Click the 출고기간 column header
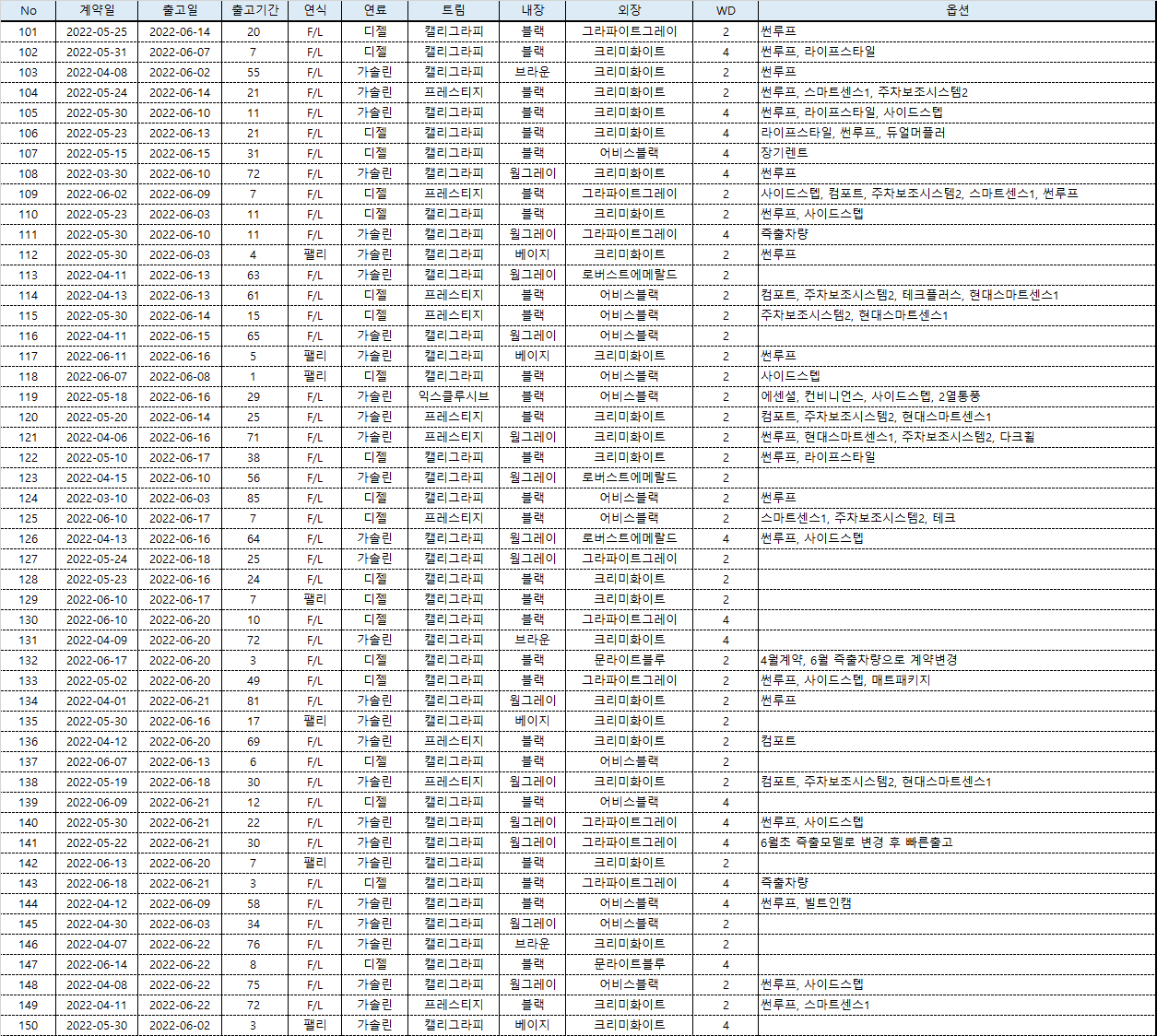1157x1036 pixels. point(254,10)
